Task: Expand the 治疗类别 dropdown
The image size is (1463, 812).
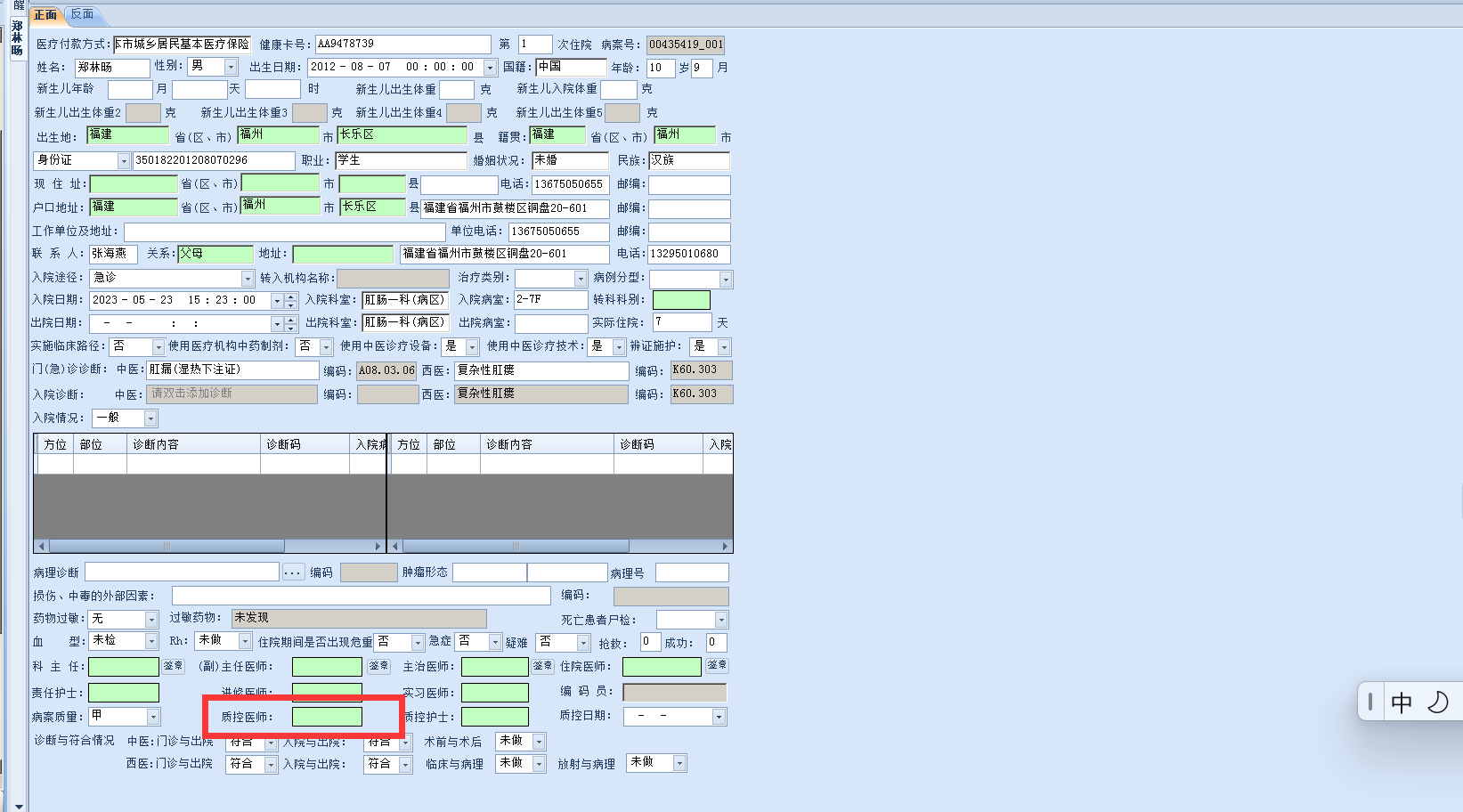Action: pyautogui.click(x=581, y=280)
